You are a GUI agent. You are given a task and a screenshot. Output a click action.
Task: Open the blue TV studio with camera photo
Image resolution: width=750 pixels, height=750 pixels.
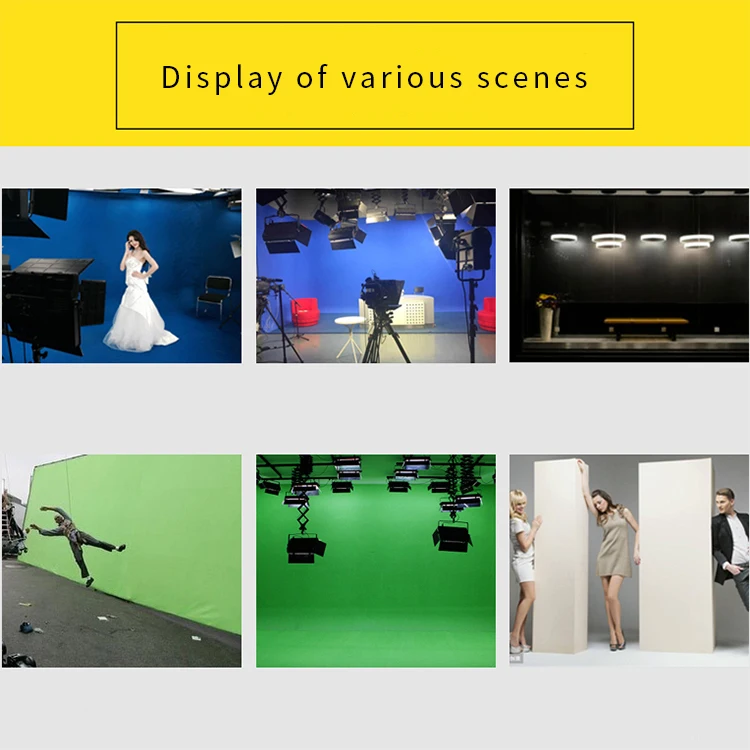(x=376, y=276)
